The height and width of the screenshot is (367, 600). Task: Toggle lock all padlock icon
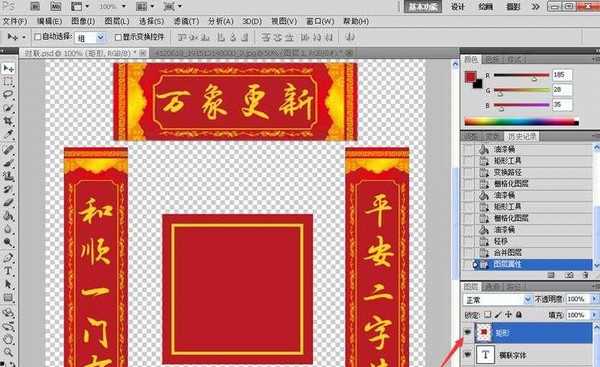[519, 315]
